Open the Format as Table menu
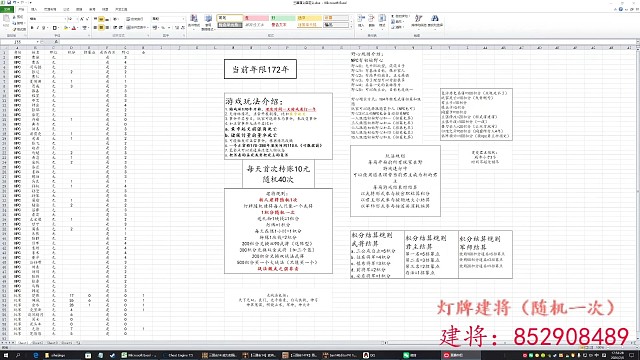Screen dimensions: 640x360 (208, 22)
